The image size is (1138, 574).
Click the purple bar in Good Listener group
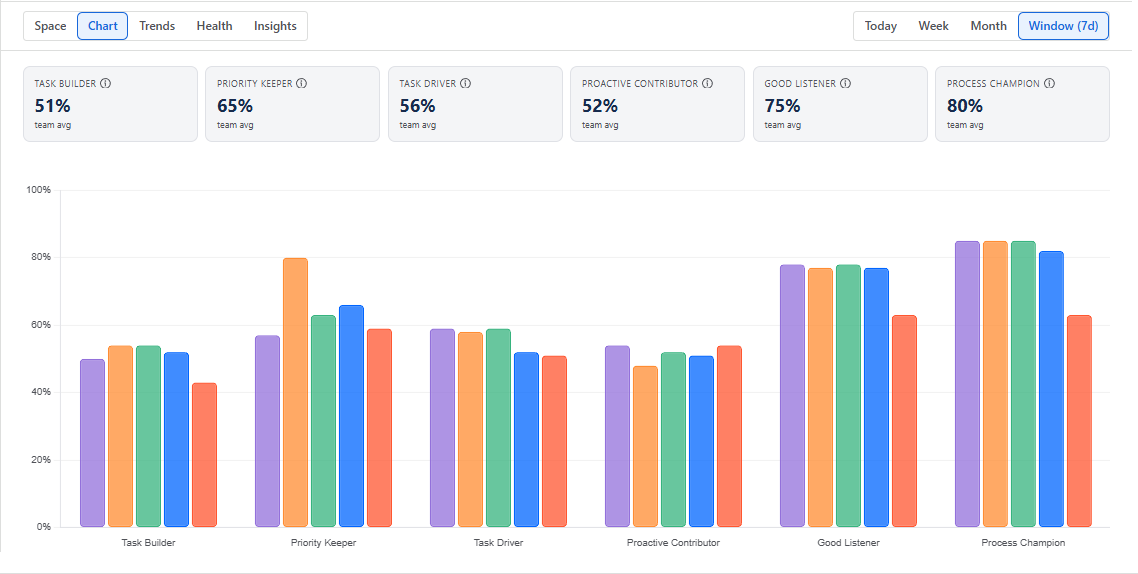pos(793,395)
